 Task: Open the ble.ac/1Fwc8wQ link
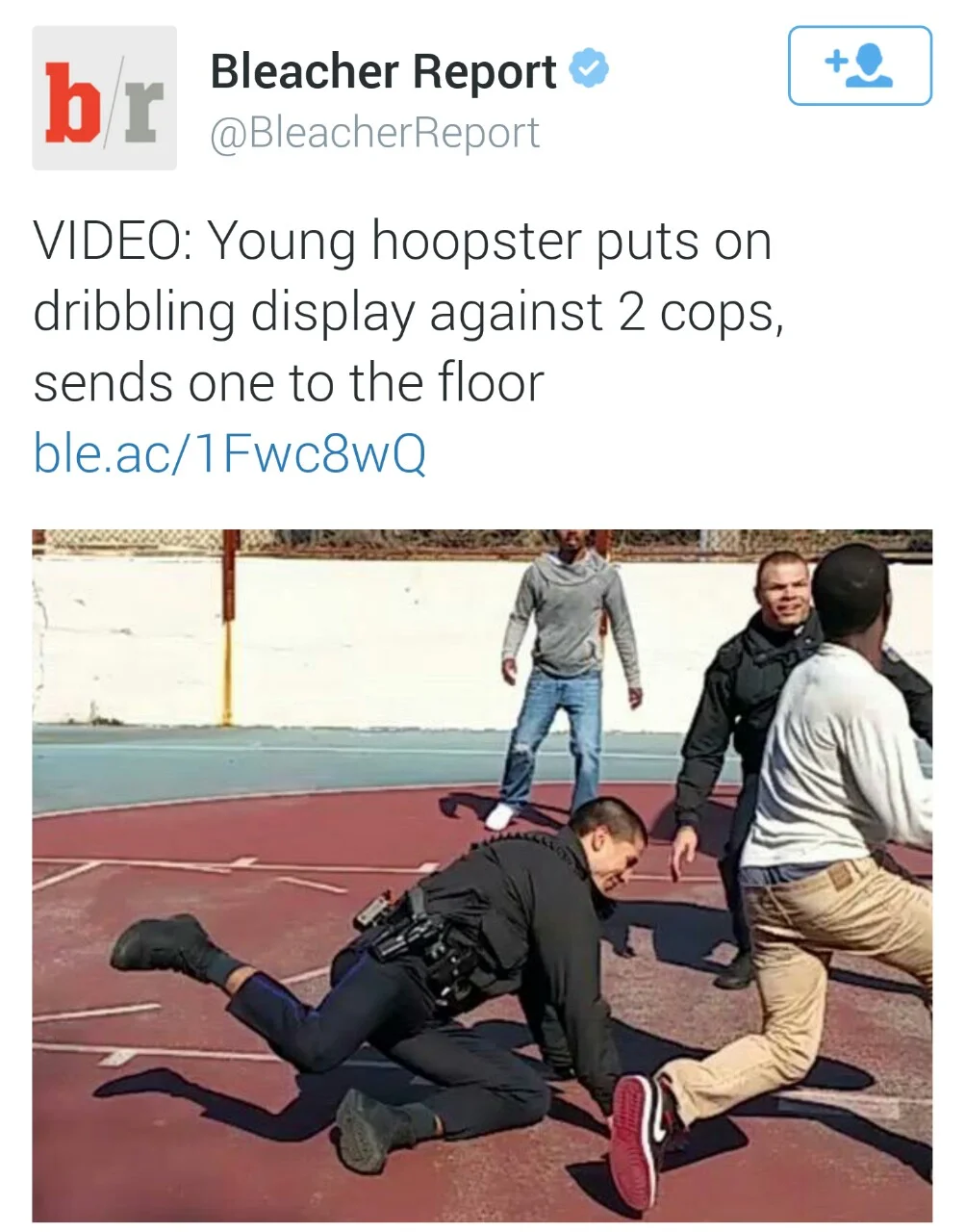(x=230, y=452)
